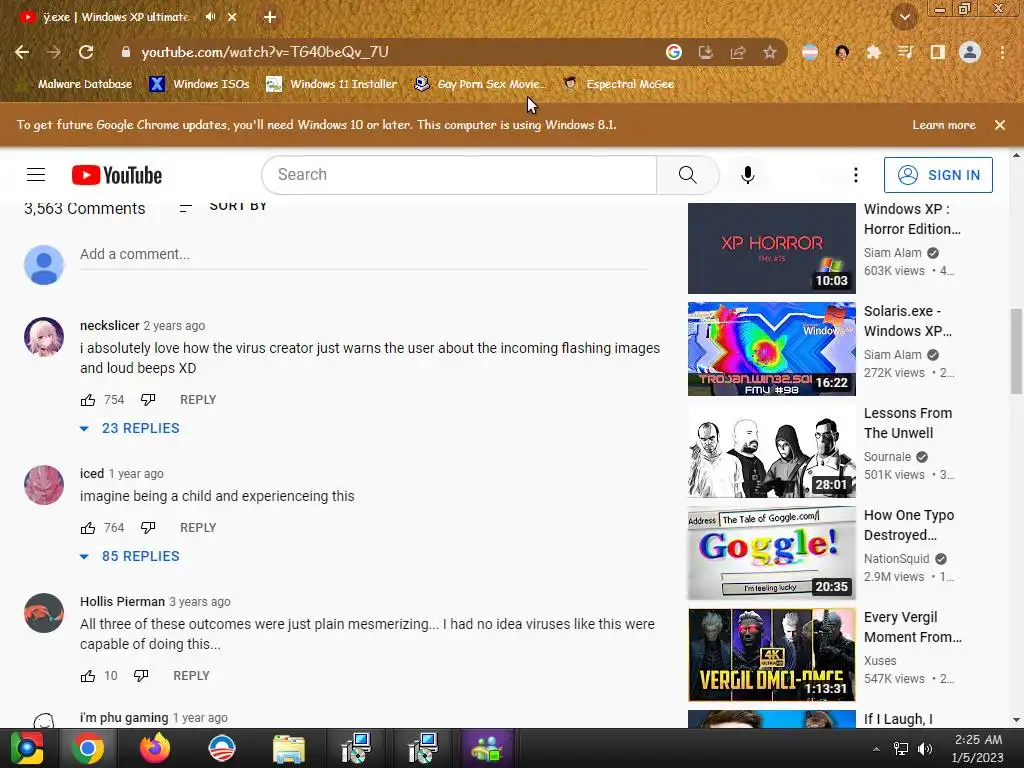This screenshot has height=768, width=1024.
Task: Open Windows 11 Installer bookmark
Action: coord(332,84)
